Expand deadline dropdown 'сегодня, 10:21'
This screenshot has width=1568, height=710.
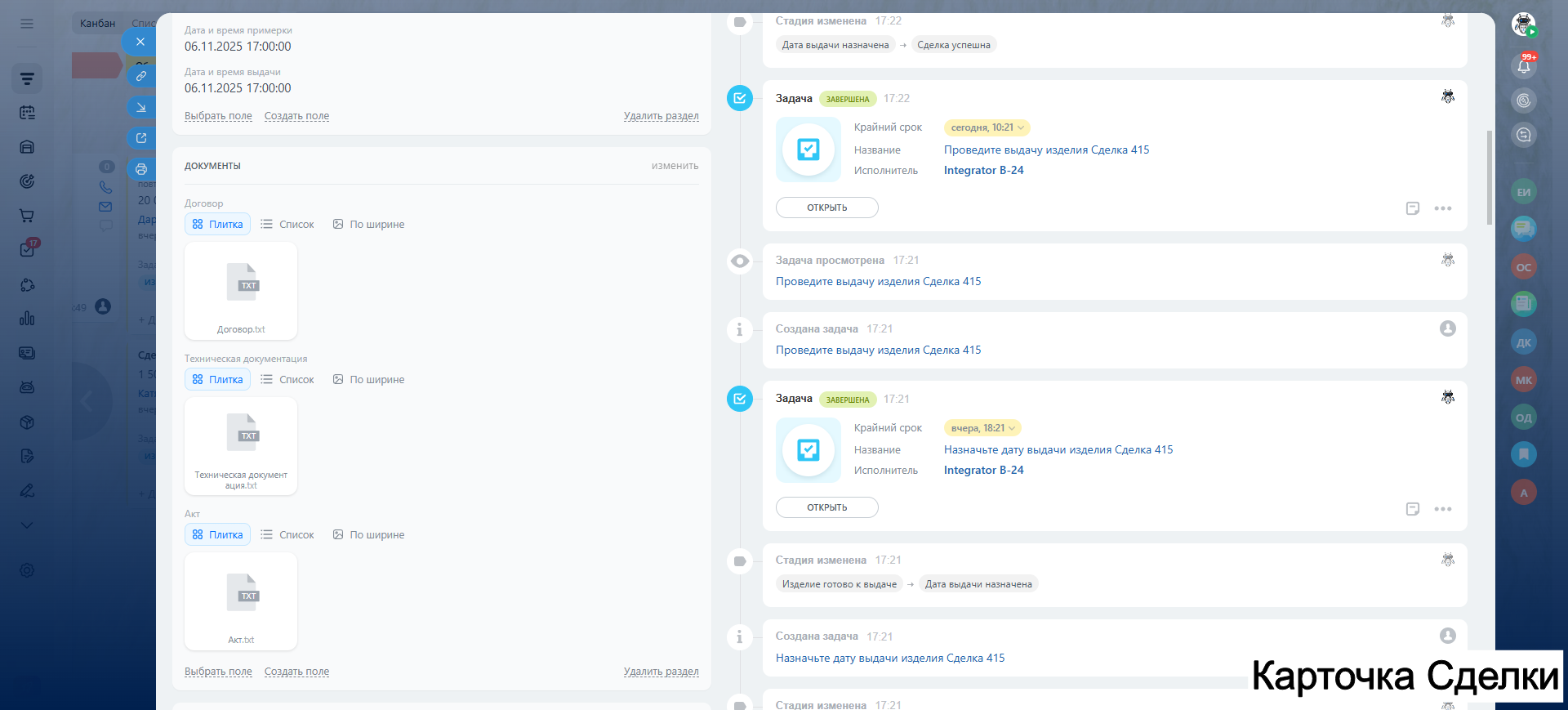987,127
